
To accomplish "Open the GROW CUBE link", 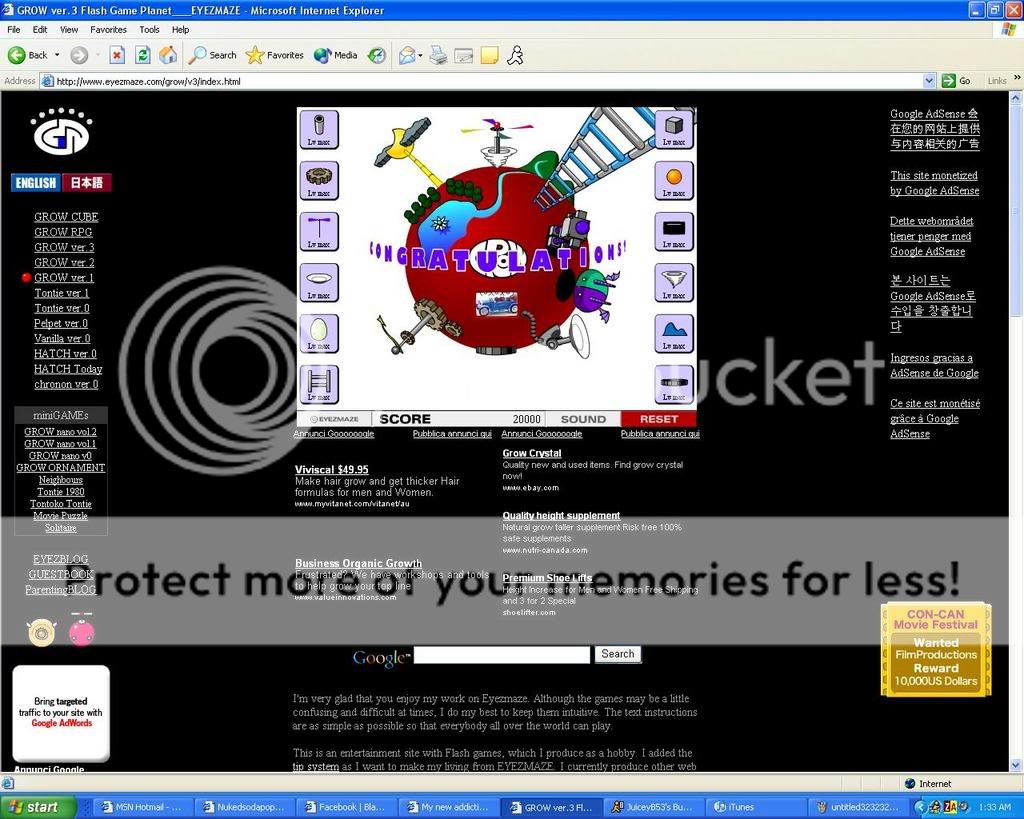I will [x=66, y=217].
